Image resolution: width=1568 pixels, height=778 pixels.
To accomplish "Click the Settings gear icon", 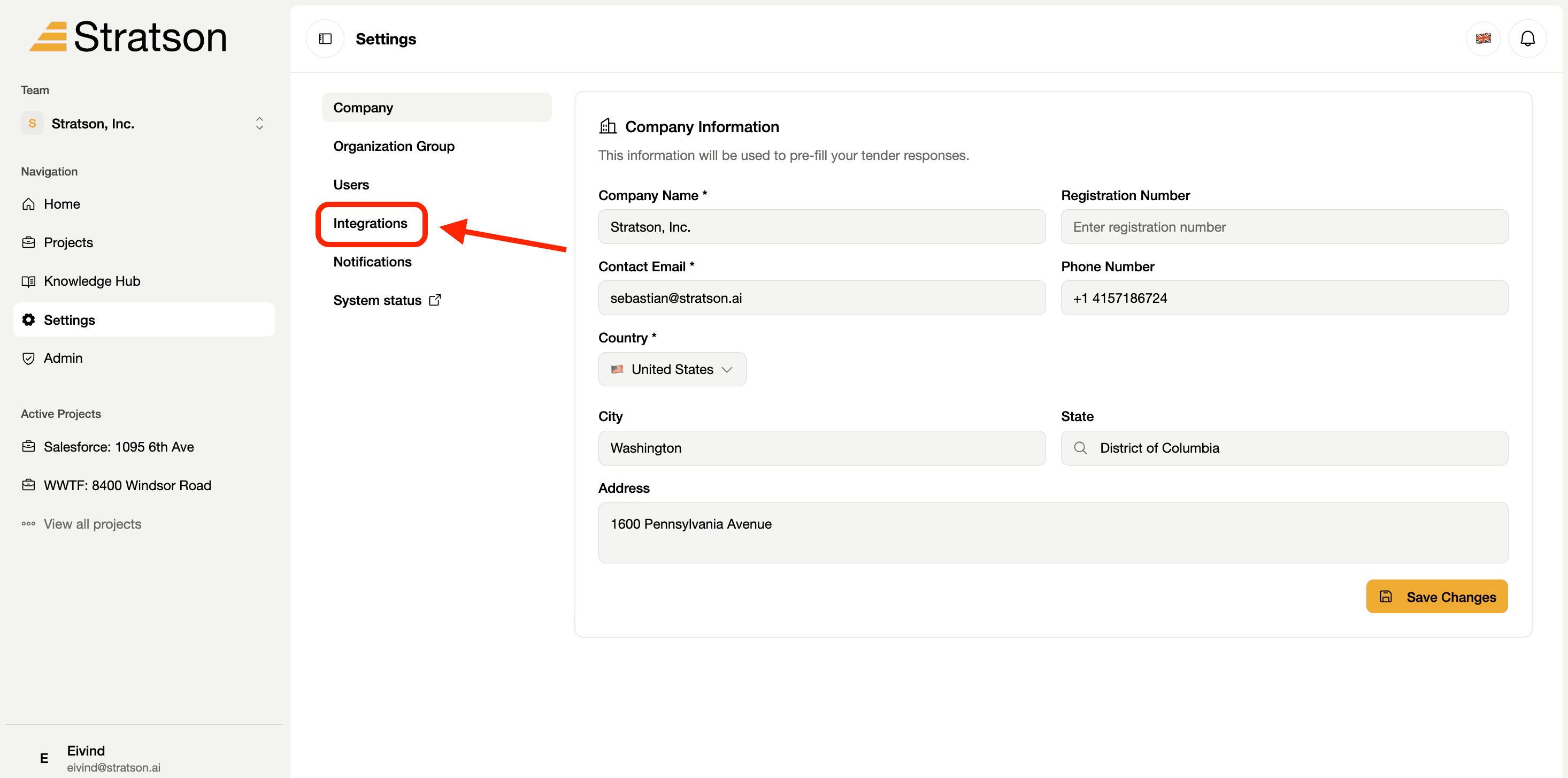I will point(28,320).
